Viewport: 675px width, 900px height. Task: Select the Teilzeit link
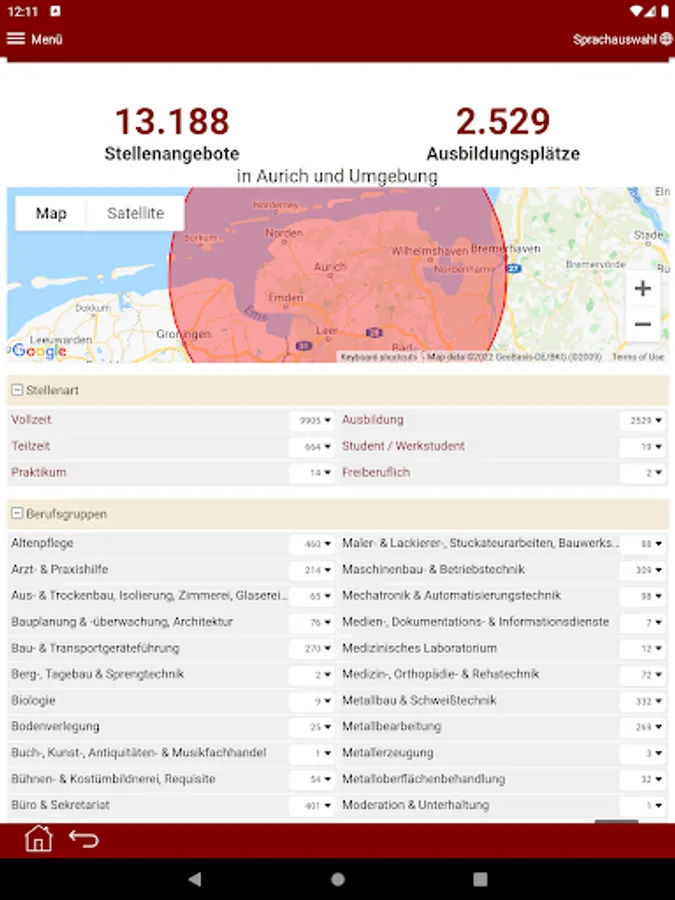point(30,446)
